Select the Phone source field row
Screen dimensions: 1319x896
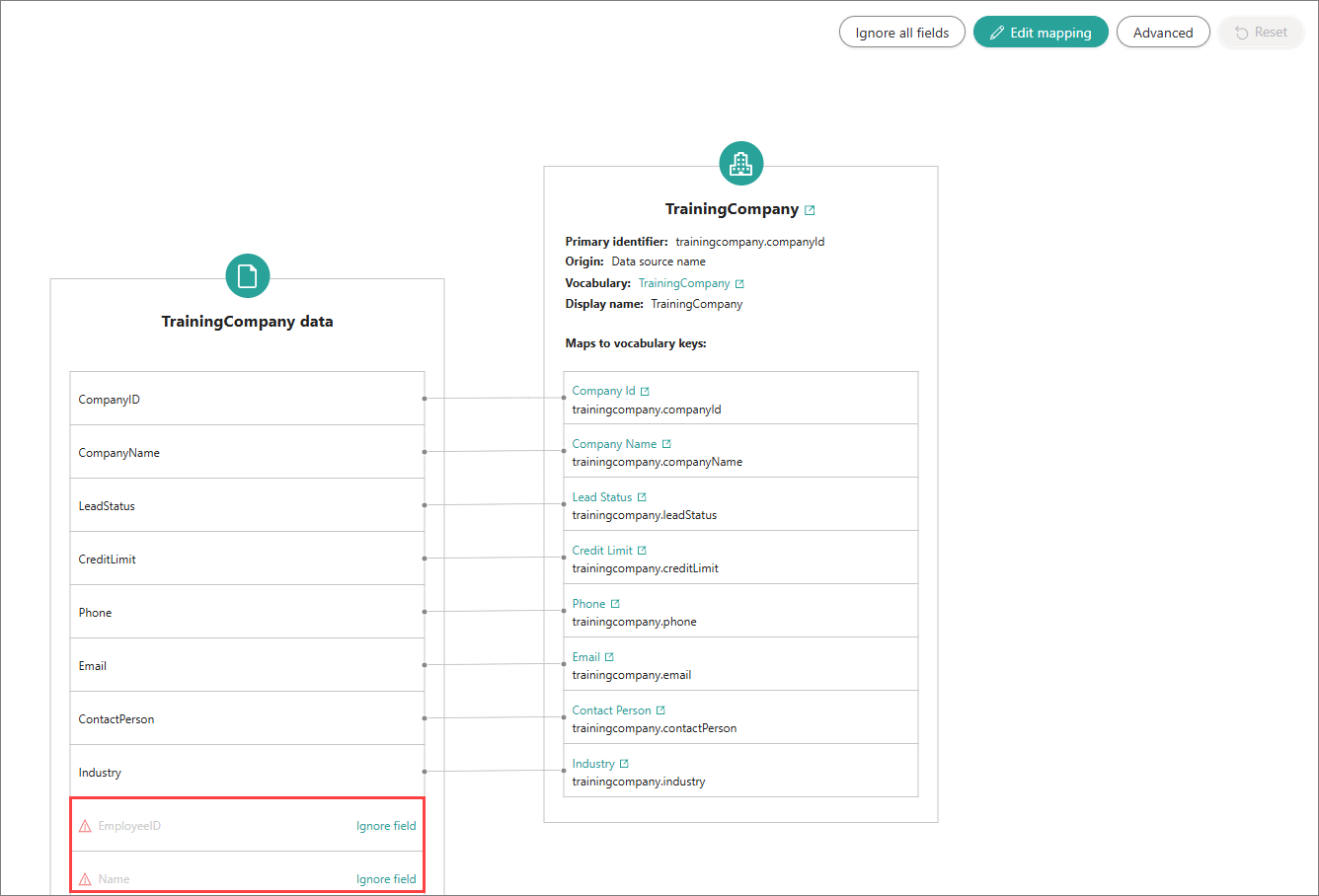click(247, 612)
